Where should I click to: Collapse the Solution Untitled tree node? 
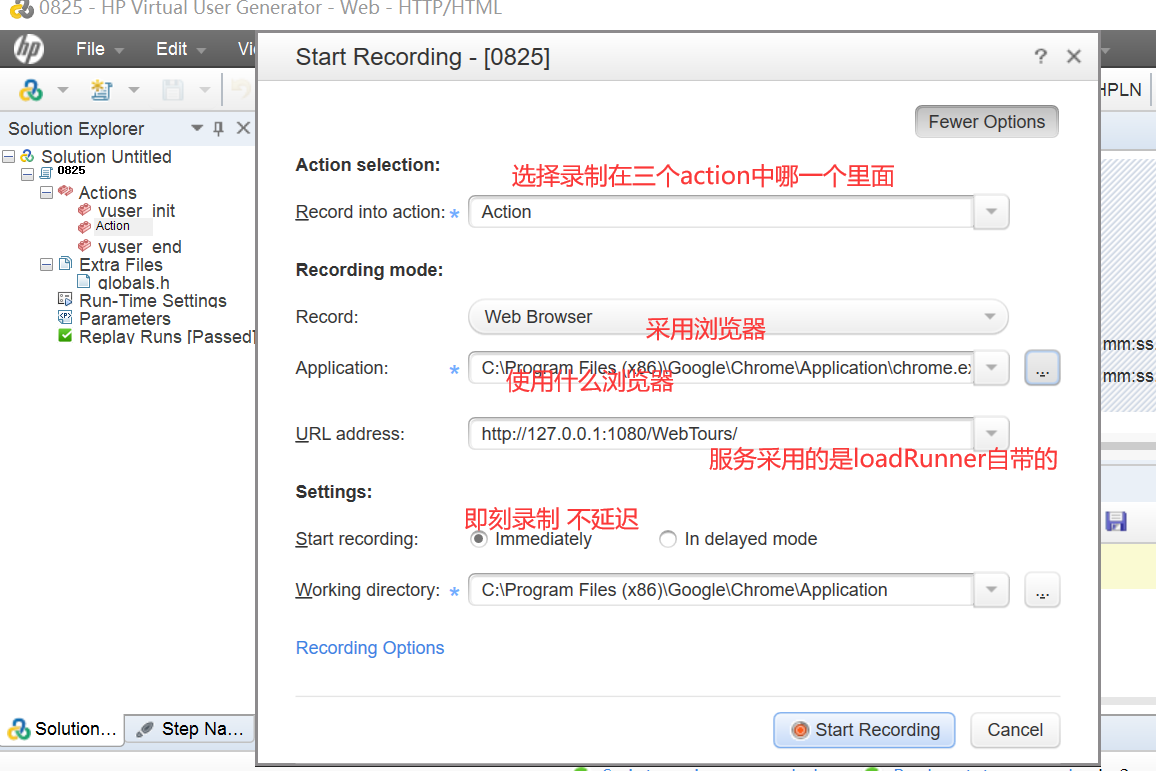tap(9, 156)
